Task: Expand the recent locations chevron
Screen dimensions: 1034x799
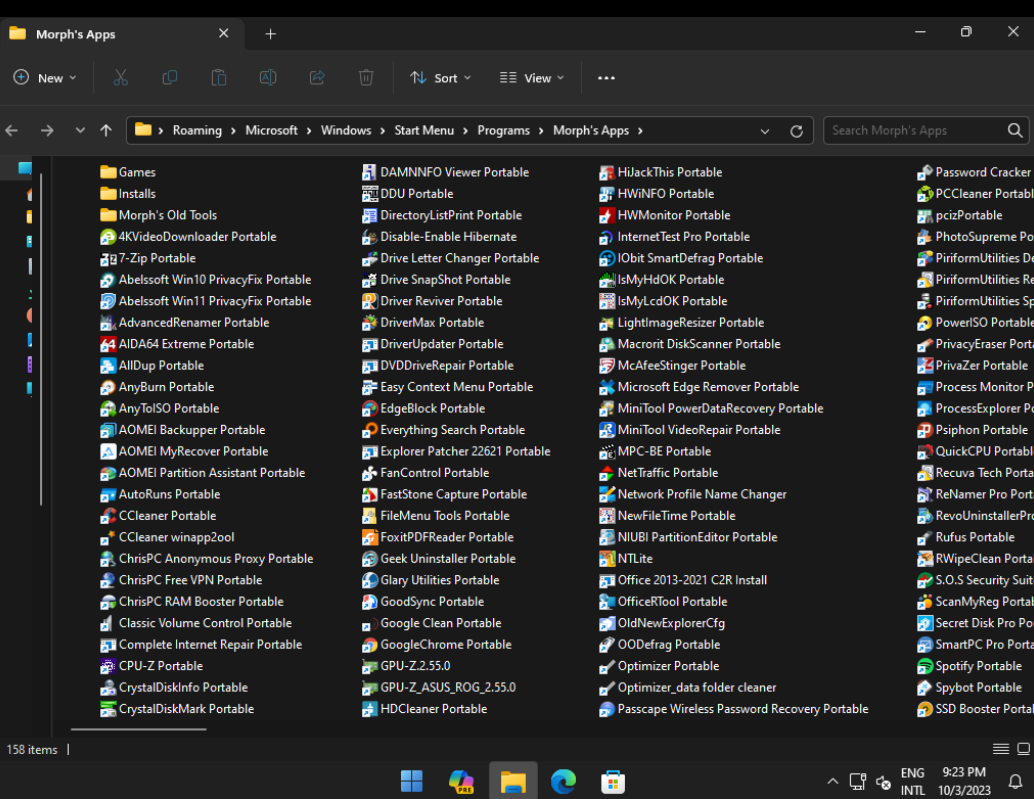Action: click(80, 131)
